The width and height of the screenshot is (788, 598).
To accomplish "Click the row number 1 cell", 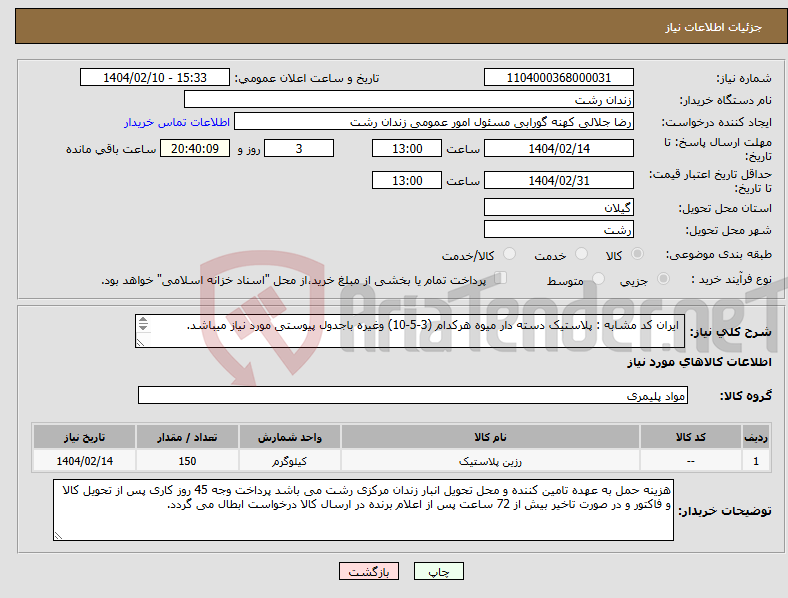I will tap(756, 461).
